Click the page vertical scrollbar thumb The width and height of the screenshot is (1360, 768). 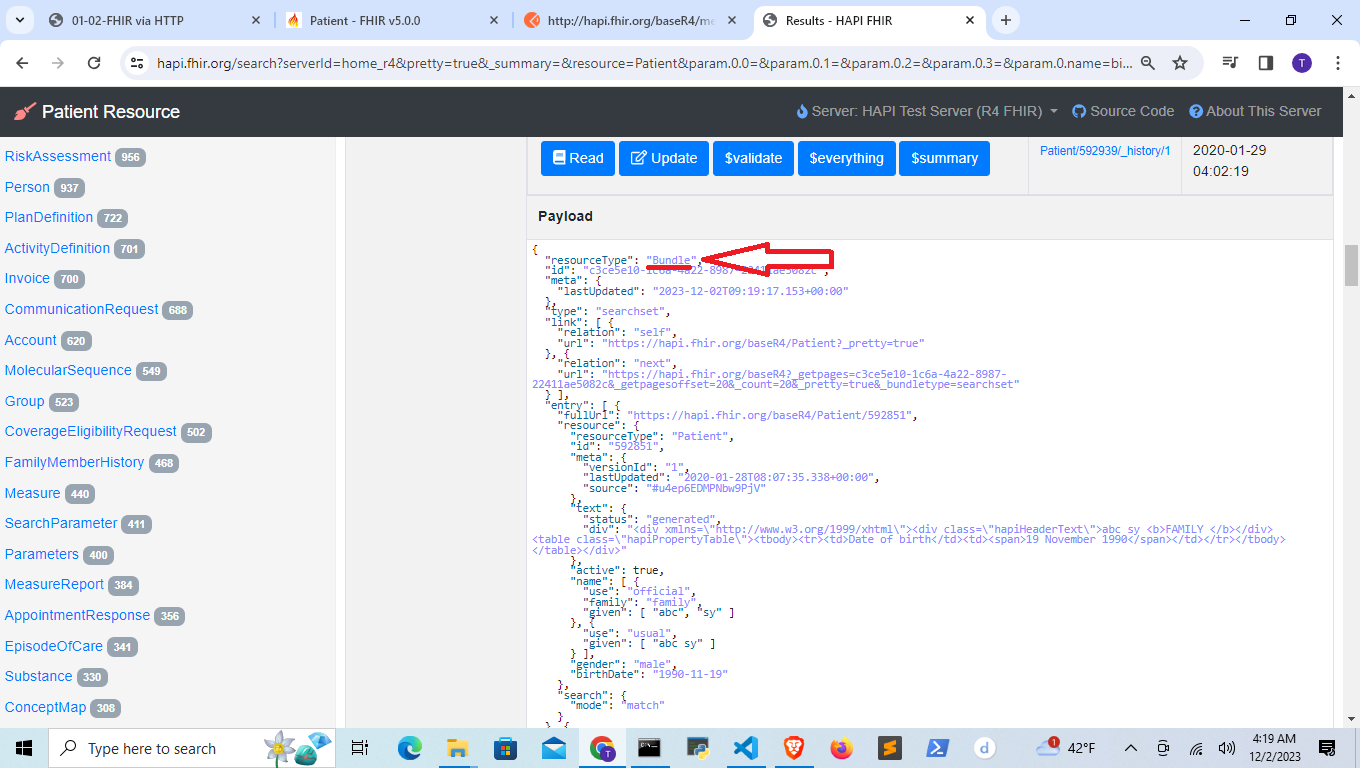1351,265
